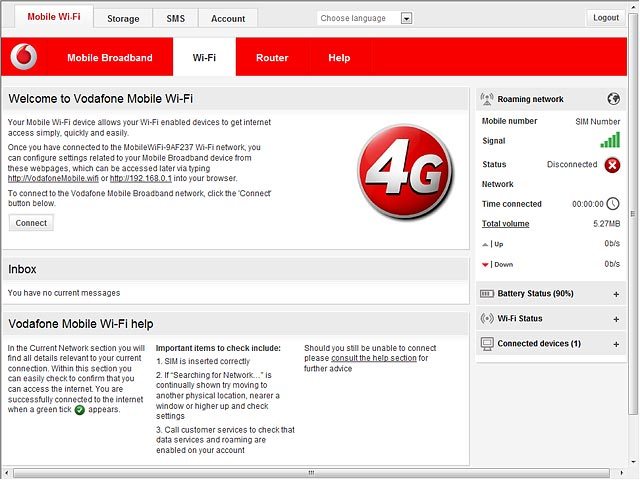This screenshot has width=640, height=480.
Task: Switch to the Mobile Wi-Fi top tab
Action: 54,17
